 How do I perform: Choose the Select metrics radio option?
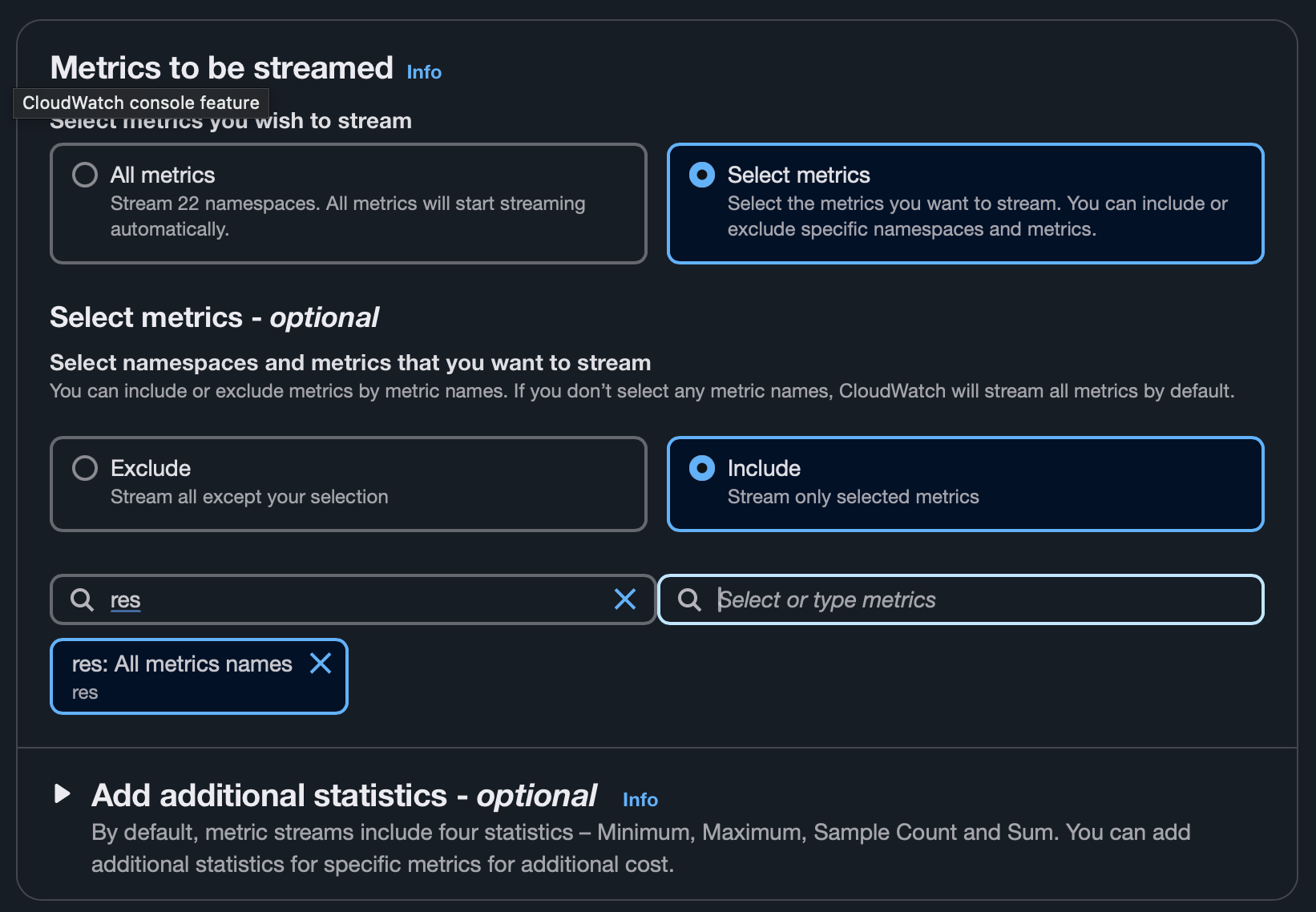click(x=702, y=175)
